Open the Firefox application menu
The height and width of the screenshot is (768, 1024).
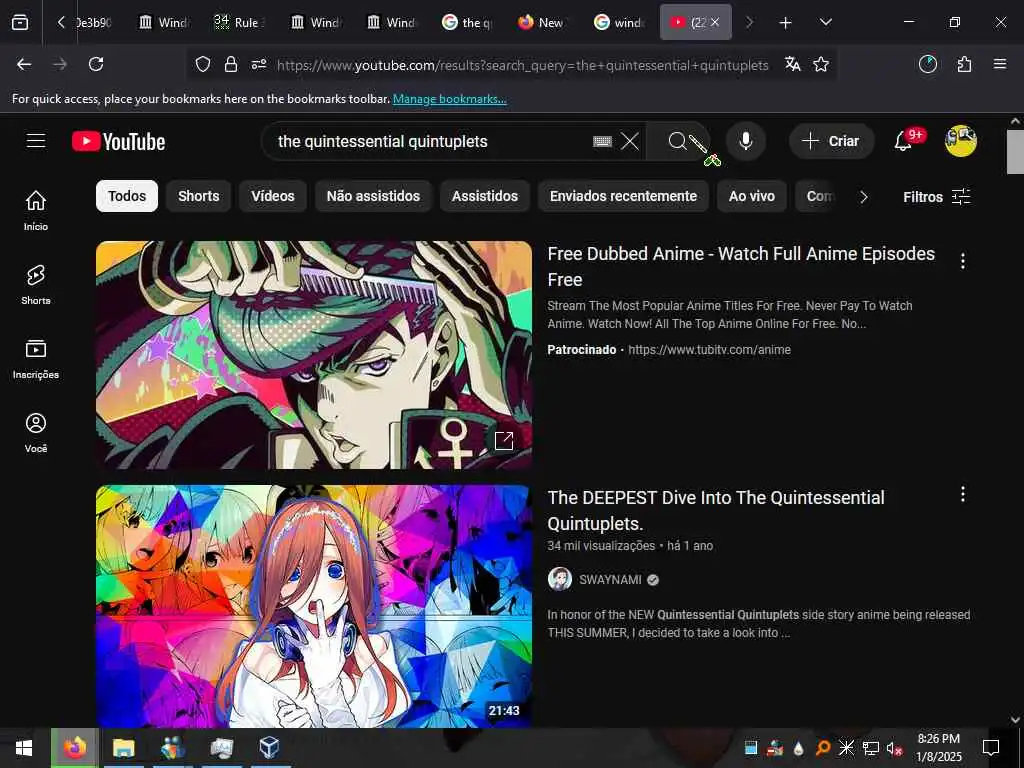pyautogui.click(x=1000, y=64)
